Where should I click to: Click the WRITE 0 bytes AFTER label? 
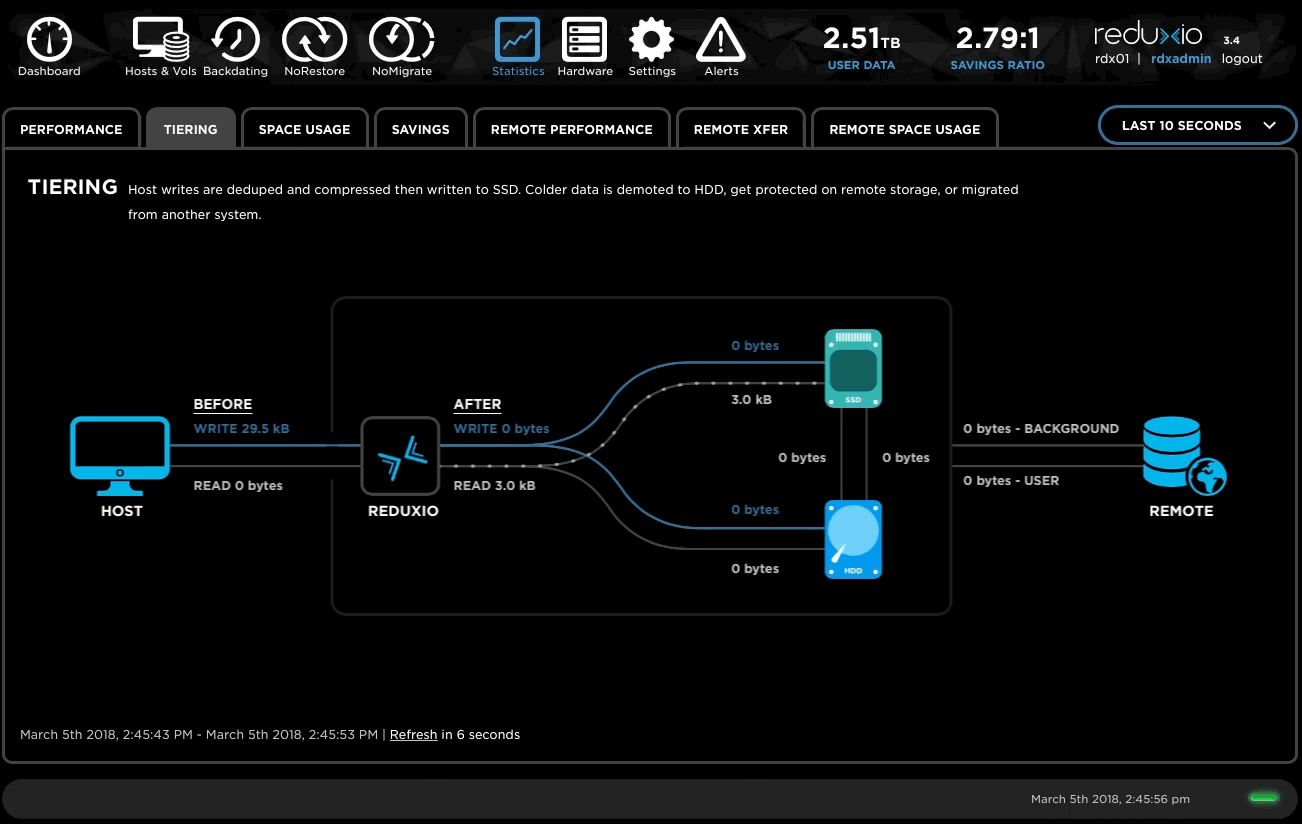[502, 428]
